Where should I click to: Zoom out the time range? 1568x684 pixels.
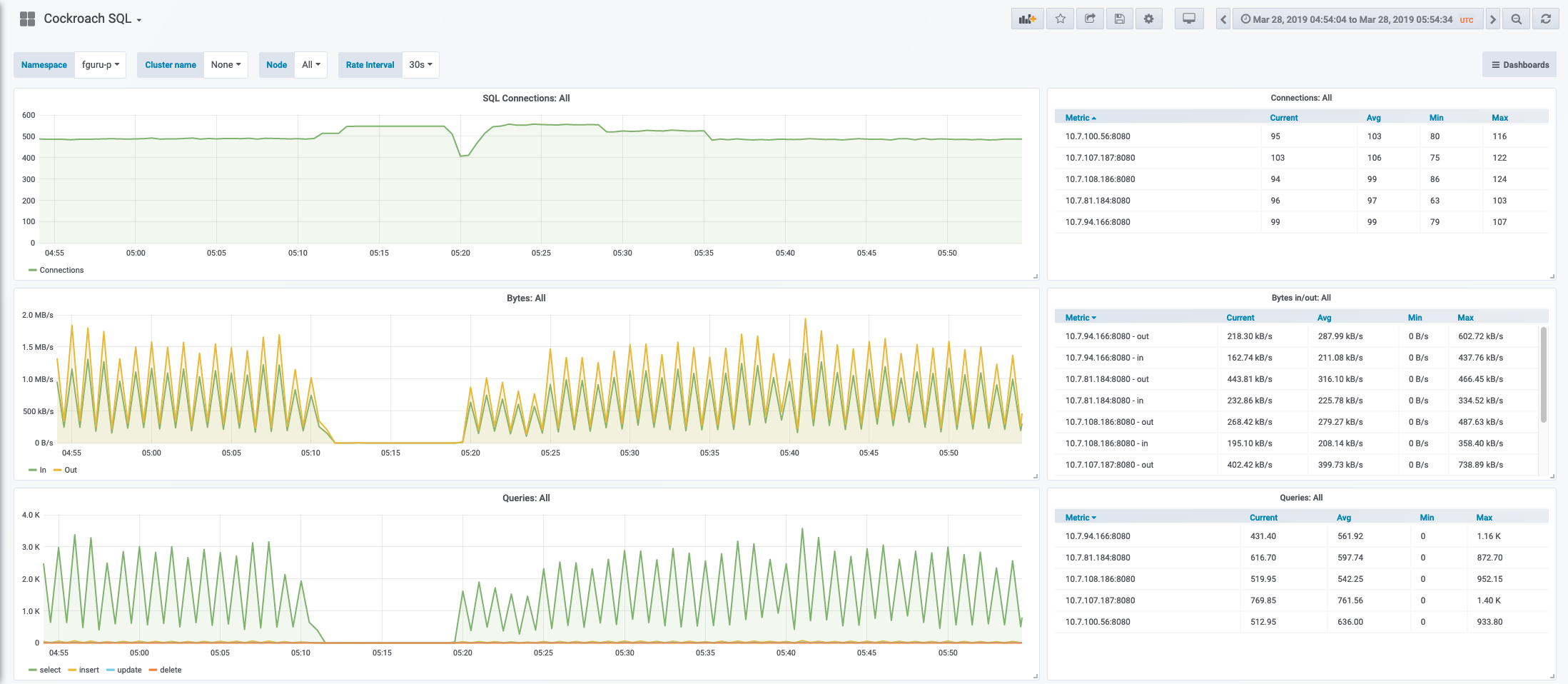point(1517,19)
